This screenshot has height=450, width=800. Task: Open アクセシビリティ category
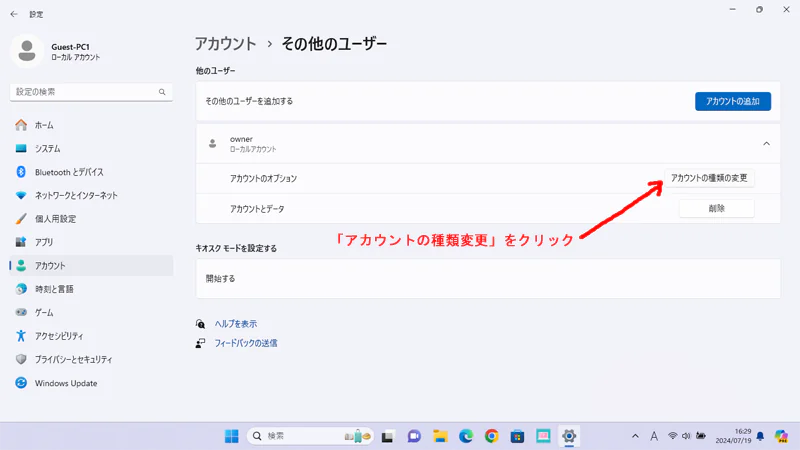click(x=91, y=336)
